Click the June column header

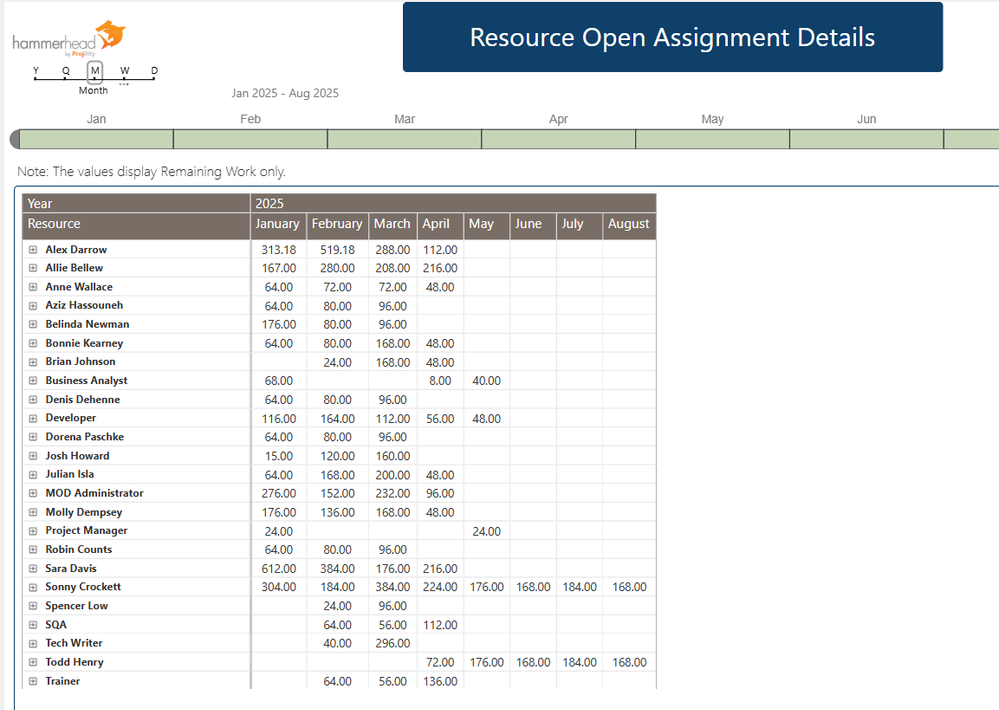533,226
